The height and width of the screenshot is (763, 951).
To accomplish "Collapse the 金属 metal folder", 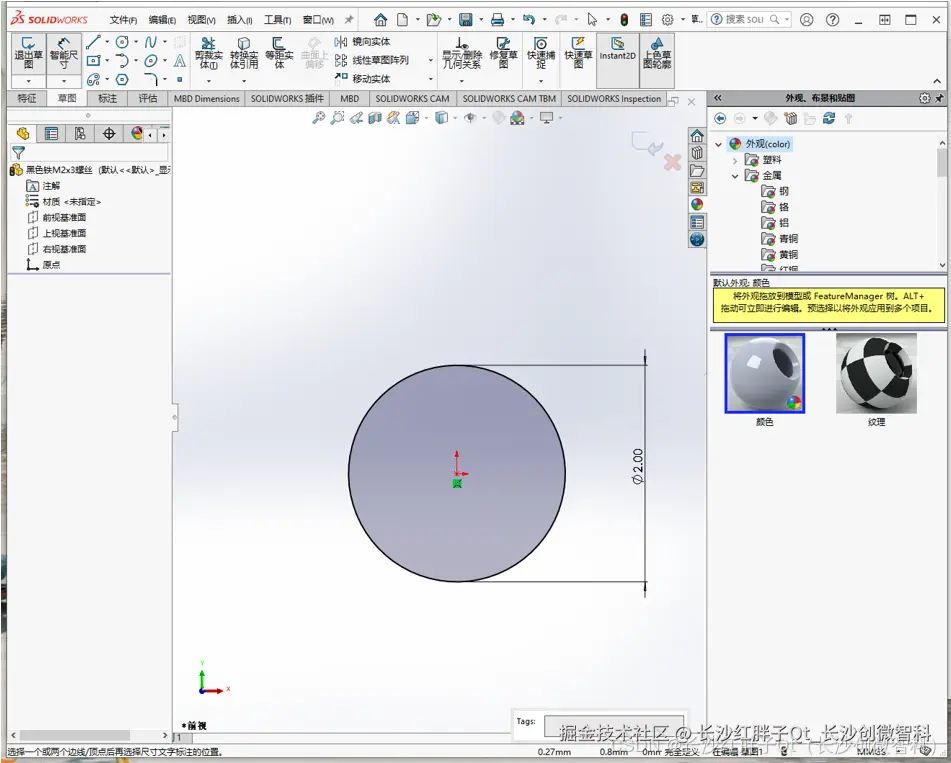I will tap(735, 176).
